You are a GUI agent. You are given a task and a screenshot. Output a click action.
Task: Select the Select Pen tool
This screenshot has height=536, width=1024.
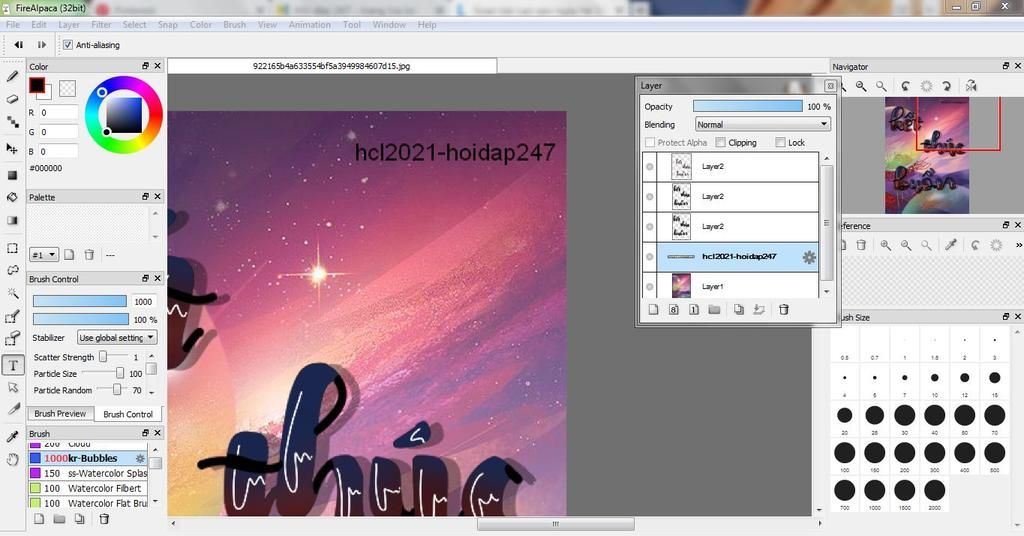(12, 317)
